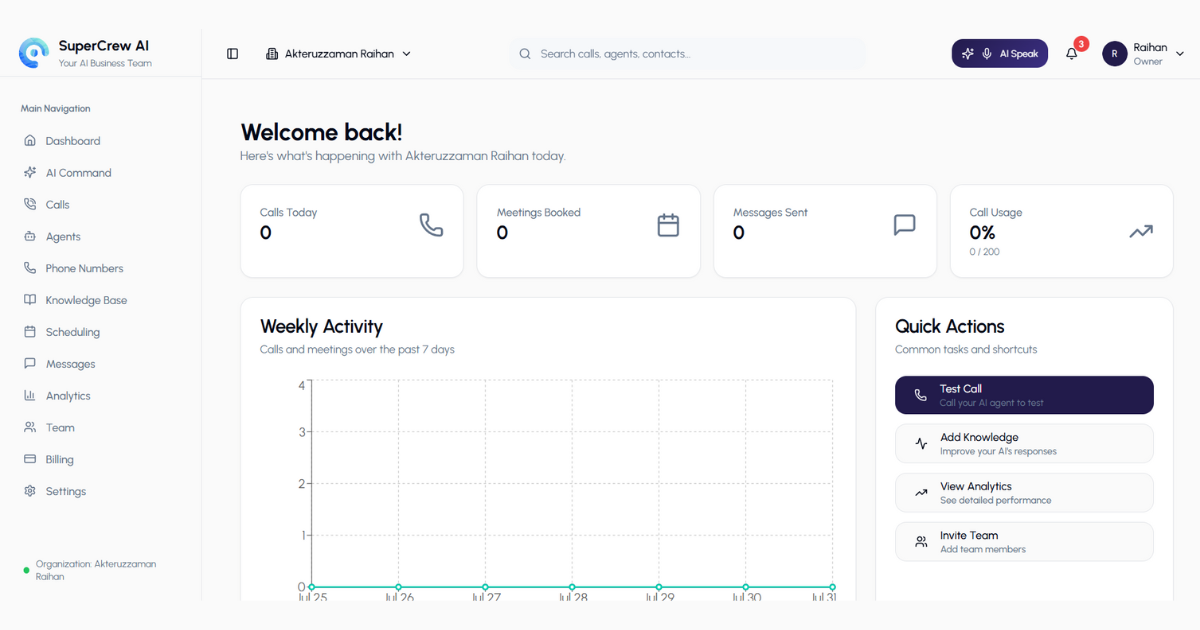
Task: Click the Knowledge Base book icon
Action: (30, 300)
